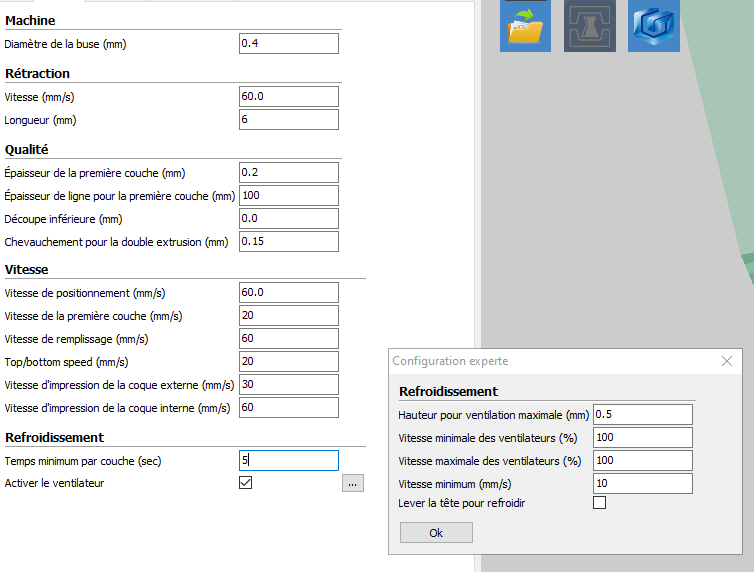Click the Rétraction Longueur field
Image resolution: width=754 pixels, height=572 pixels.
(x=289, y=119)
